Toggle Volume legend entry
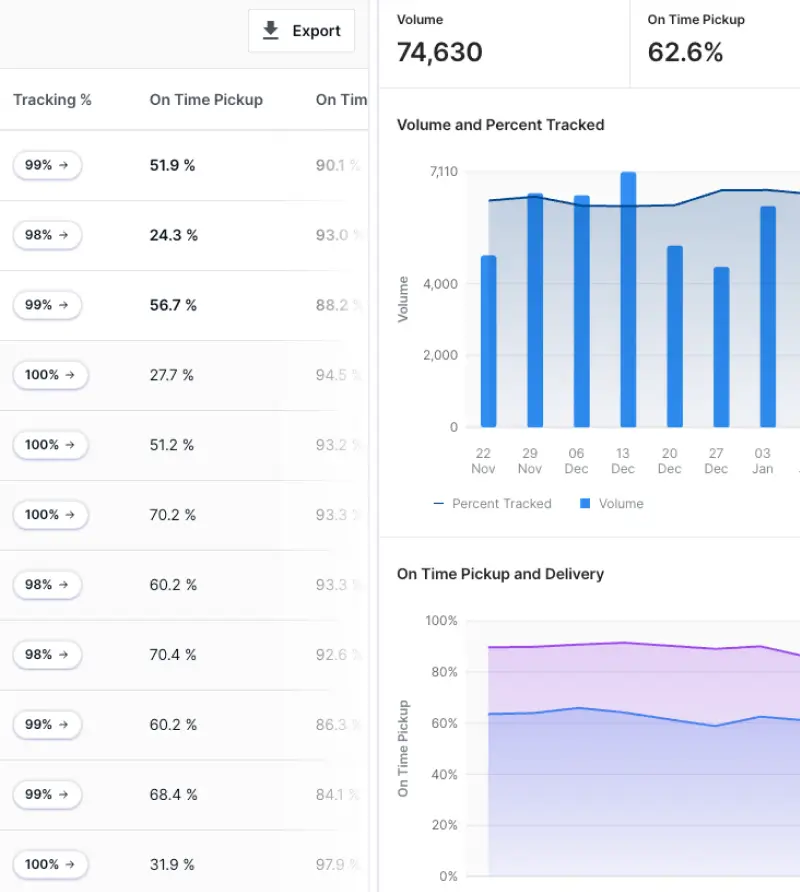 pyautogui.click(x=612, y=503)
